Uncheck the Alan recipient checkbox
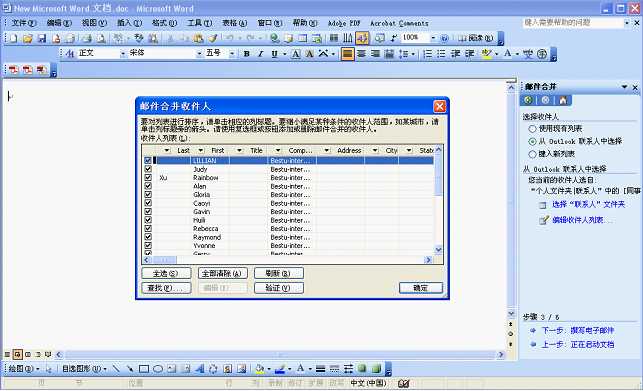 pyautogui.click(x=148, y=186)
